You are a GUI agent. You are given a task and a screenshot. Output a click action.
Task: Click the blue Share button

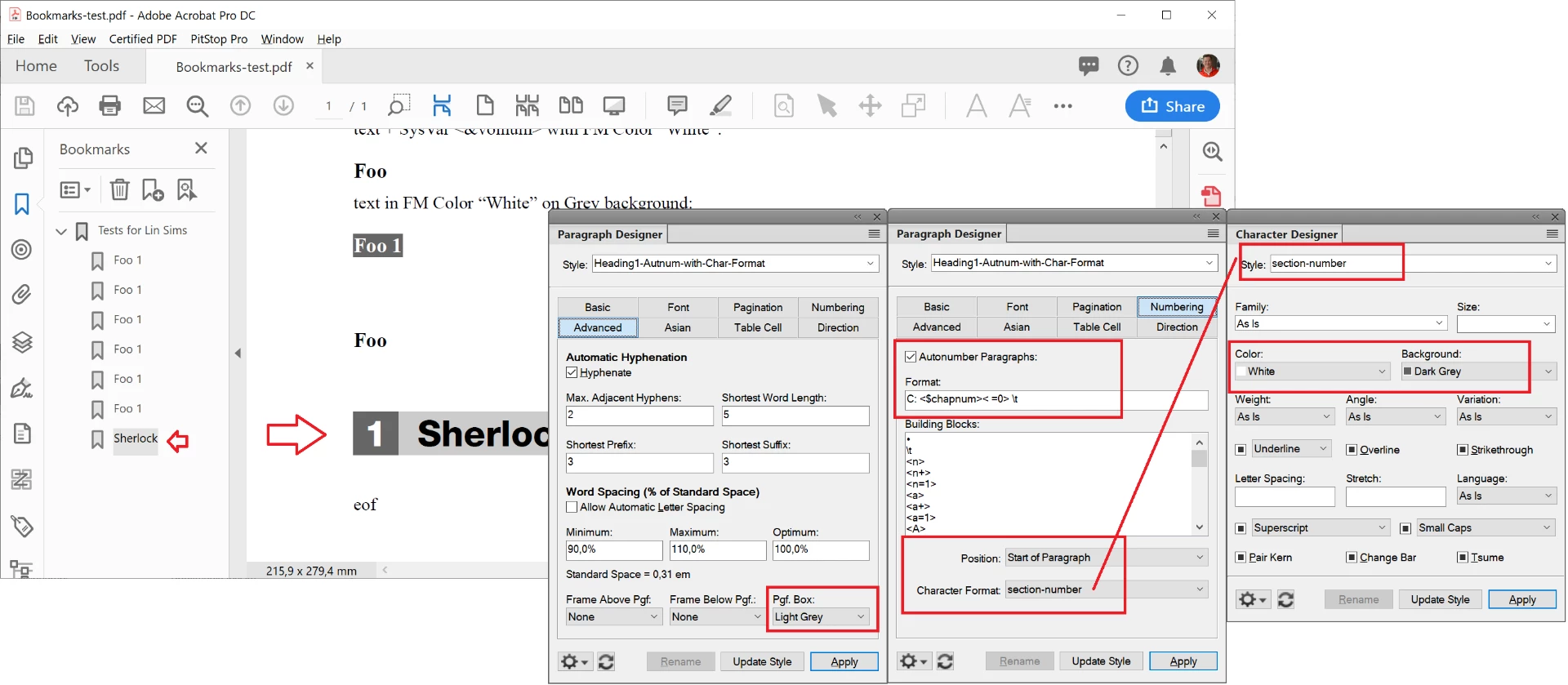coord(1173,106)
